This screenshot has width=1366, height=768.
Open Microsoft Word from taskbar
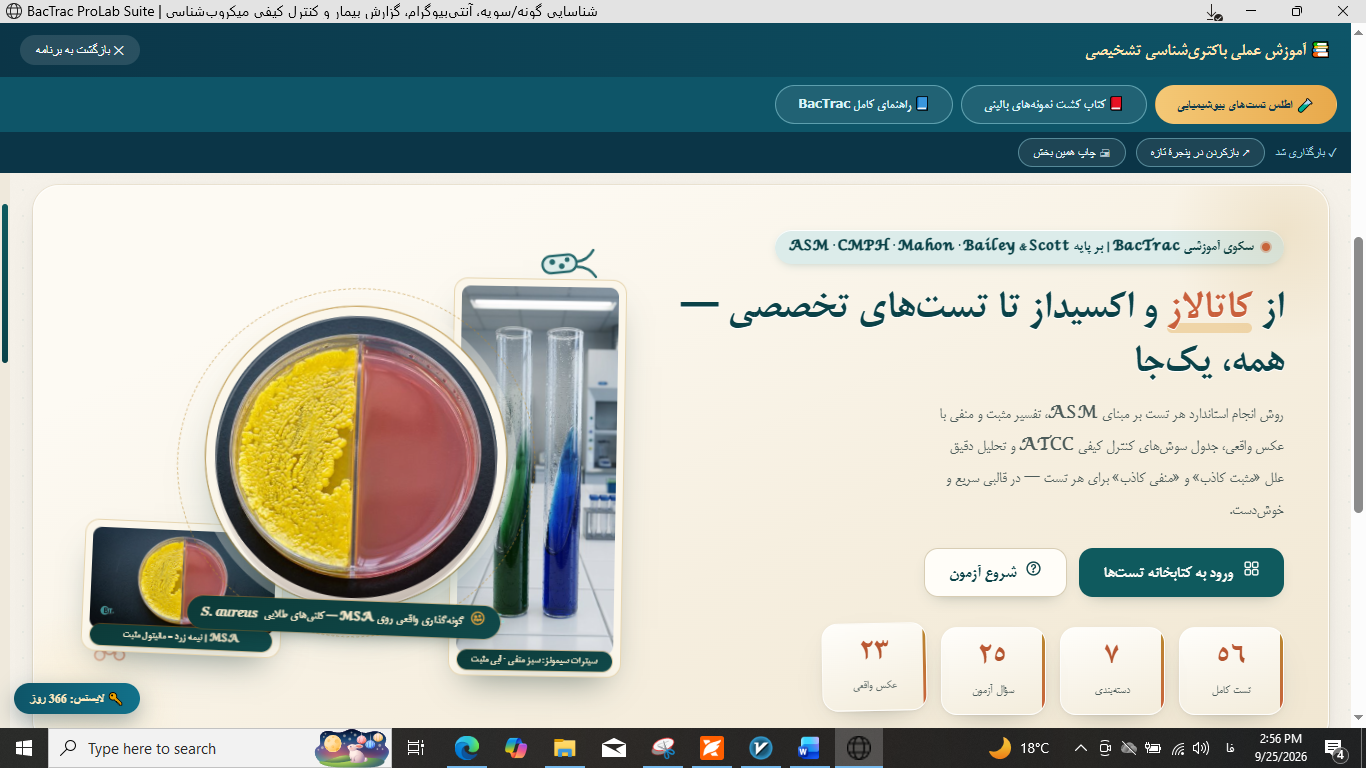click(x=810, y=748)
